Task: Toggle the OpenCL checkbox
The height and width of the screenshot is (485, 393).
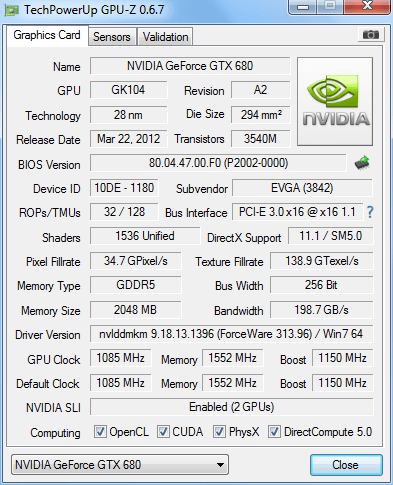Action: (100, 432)
